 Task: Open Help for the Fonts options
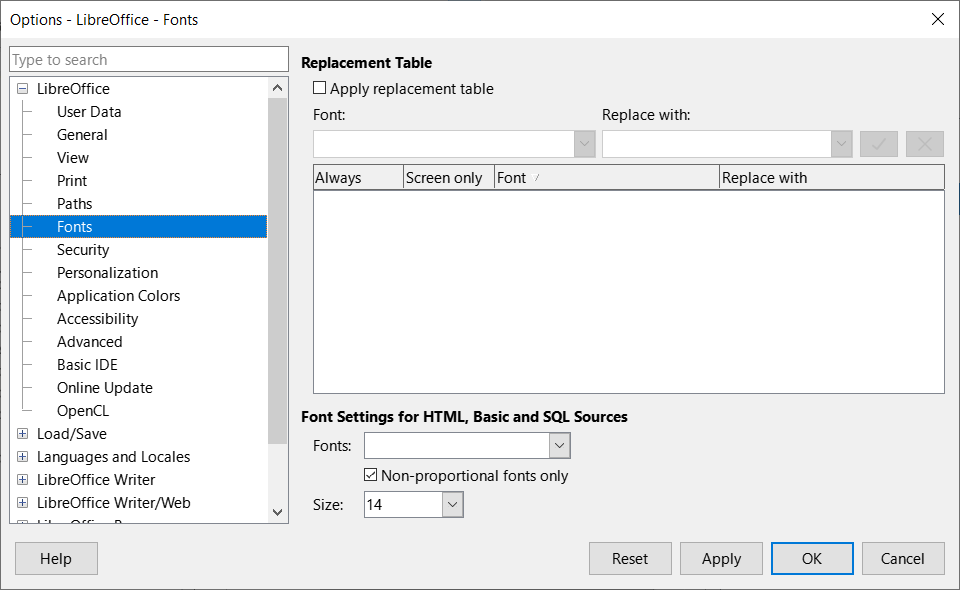[x=55, y=558]
